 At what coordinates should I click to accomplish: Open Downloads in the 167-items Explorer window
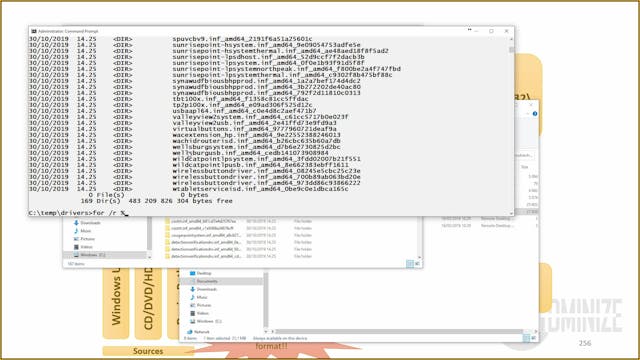point(87,223)
